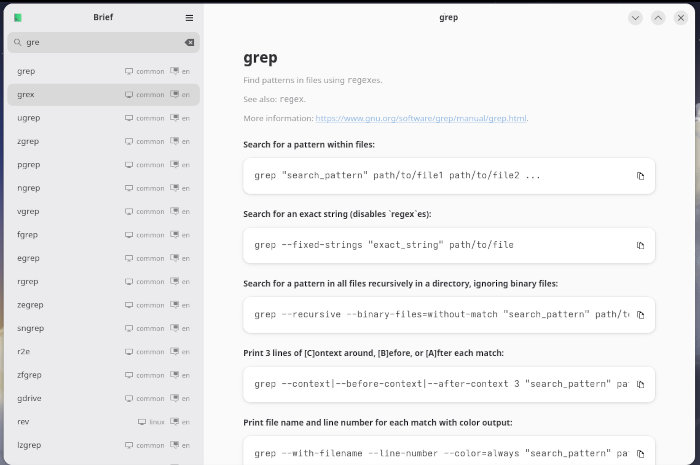Copy the recursive grep command
This screenshot has width=700, height=465.
640,315
